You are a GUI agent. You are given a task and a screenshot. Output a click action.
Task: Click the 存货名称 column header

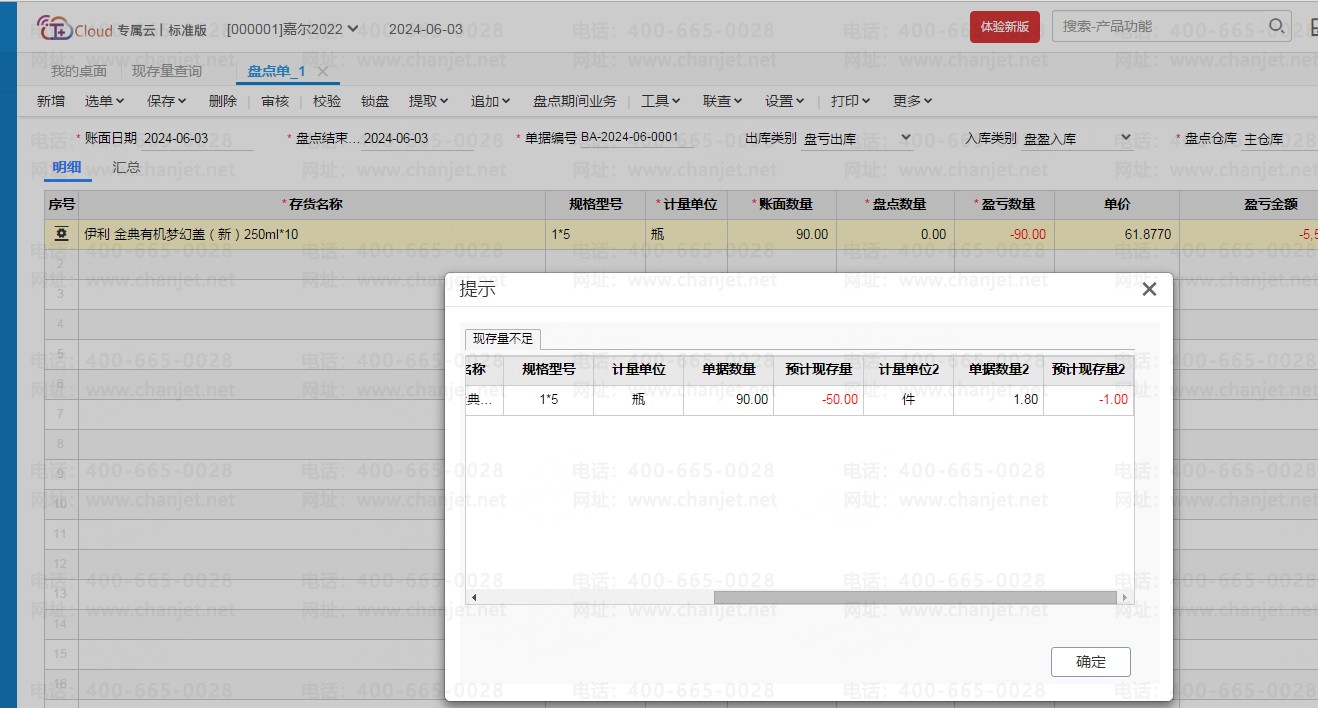tap(311, 204)
